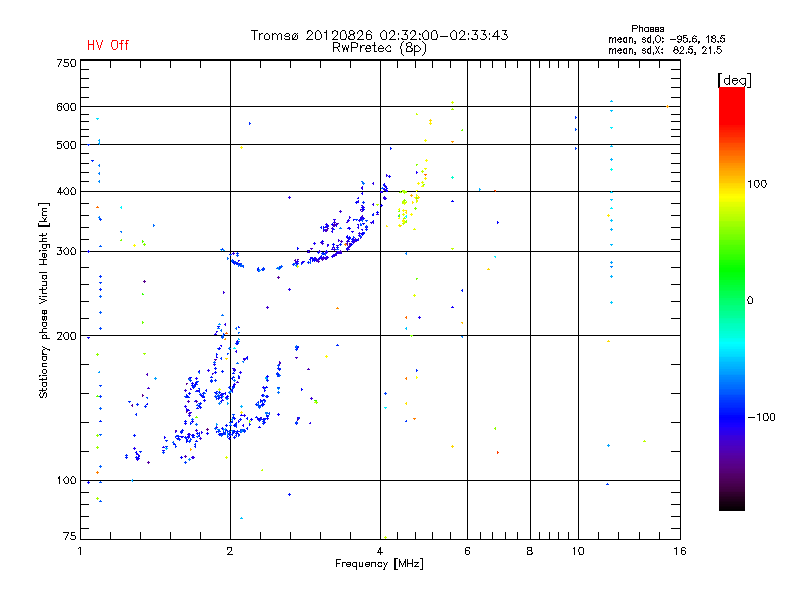Click the "Frequency [MHz]" axis title
The height and width of the screenshot is (600, 800).
point(380,564)
